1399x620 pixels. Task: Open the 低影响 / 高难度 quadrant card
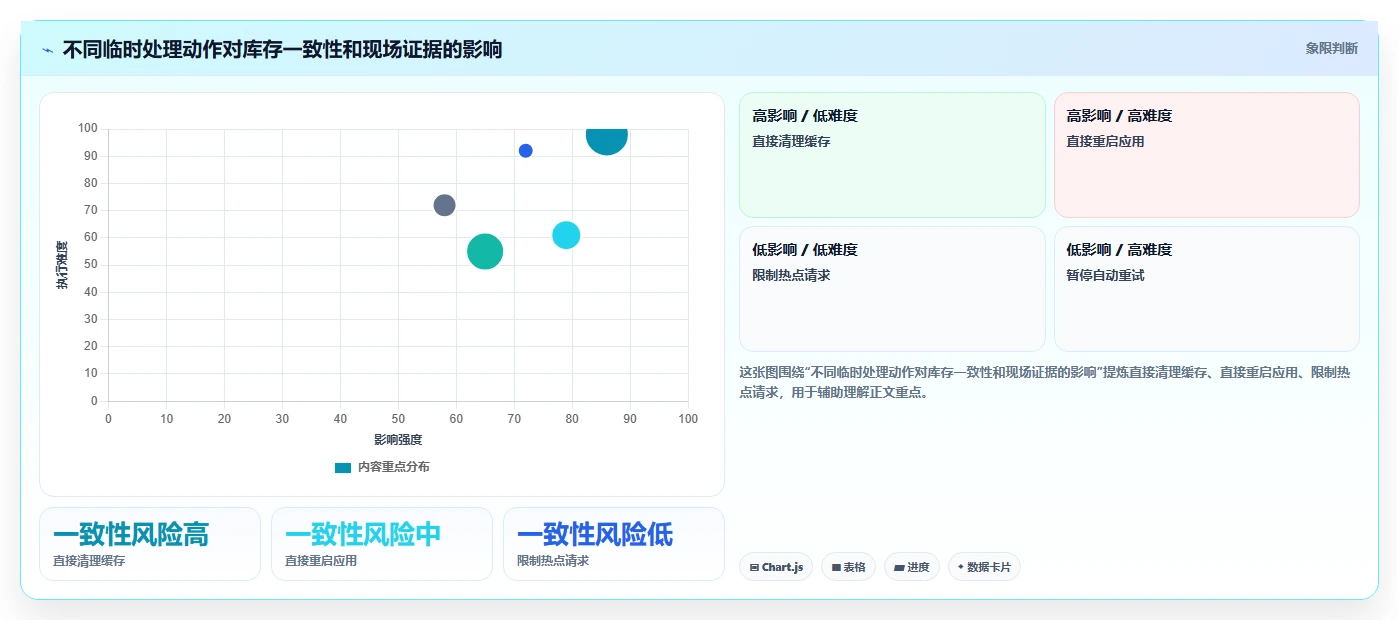point(1207,289)
